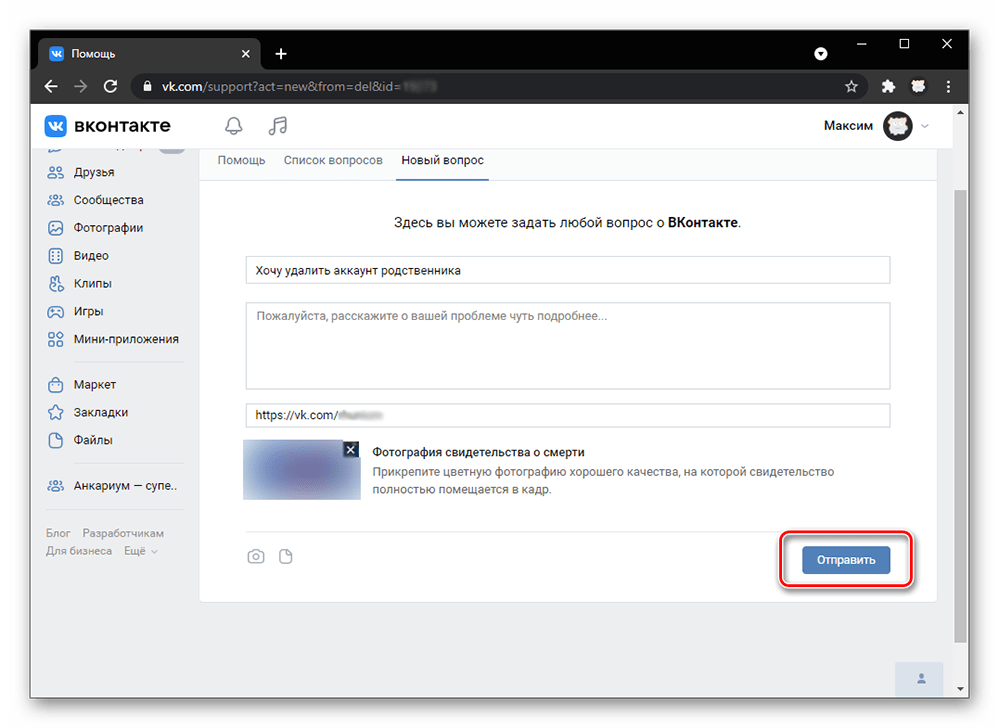Click the problem description text area
The image size is (999, 728).
tap(568, 346)
